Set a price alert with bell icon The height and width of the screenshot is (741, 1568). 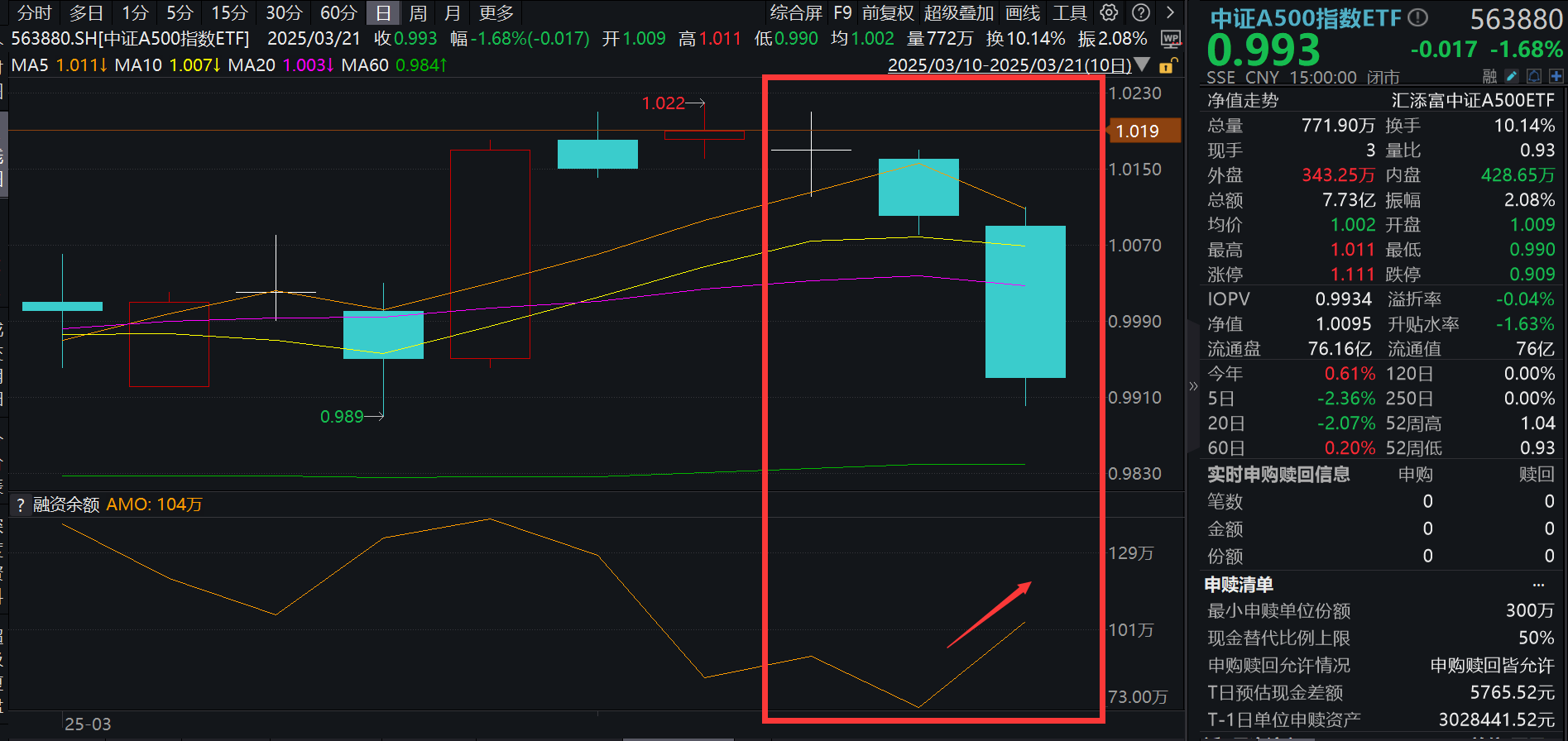(x=1534, y=76)
